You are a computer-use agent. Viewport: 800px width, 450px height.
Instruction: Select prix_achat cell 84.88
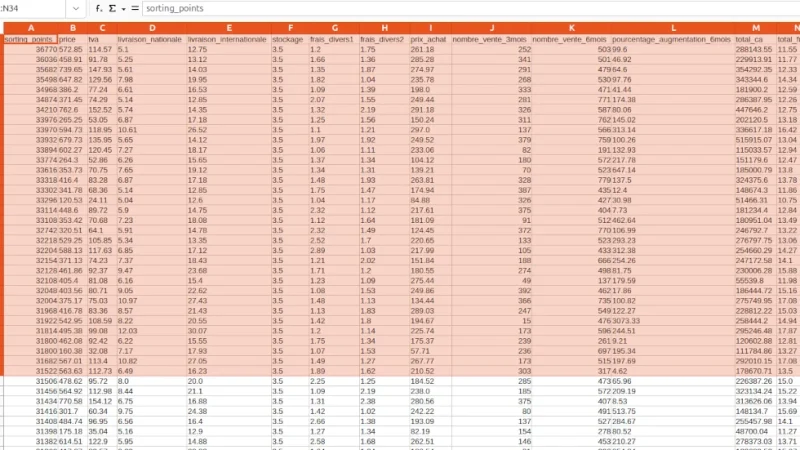(430, 200)
